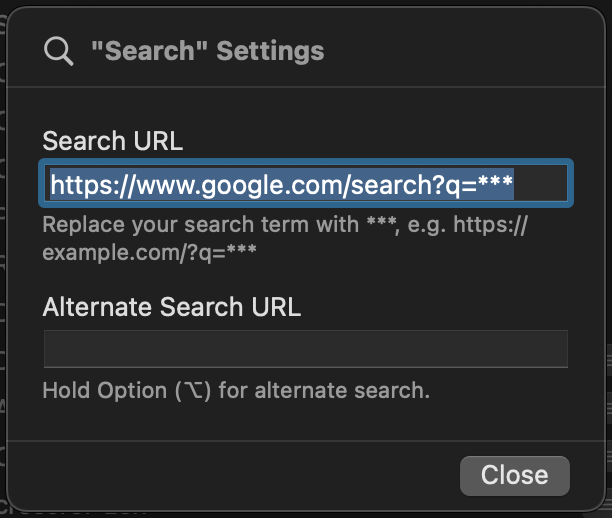The image size is (612, 518).
Task: Click the "***" in the replace hint line
Action: tap(375, 224)
